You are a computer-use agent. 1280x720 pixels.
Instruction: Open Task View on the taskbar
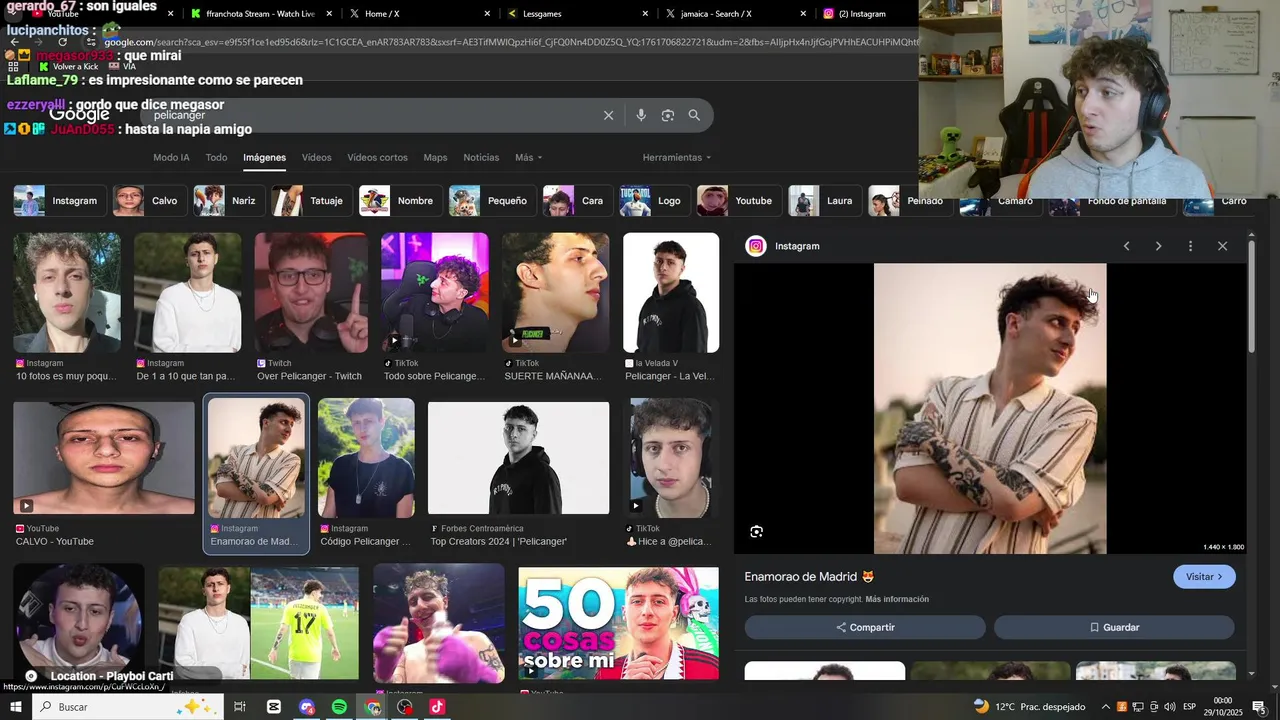pyautogui.click(x=240, y=707)
